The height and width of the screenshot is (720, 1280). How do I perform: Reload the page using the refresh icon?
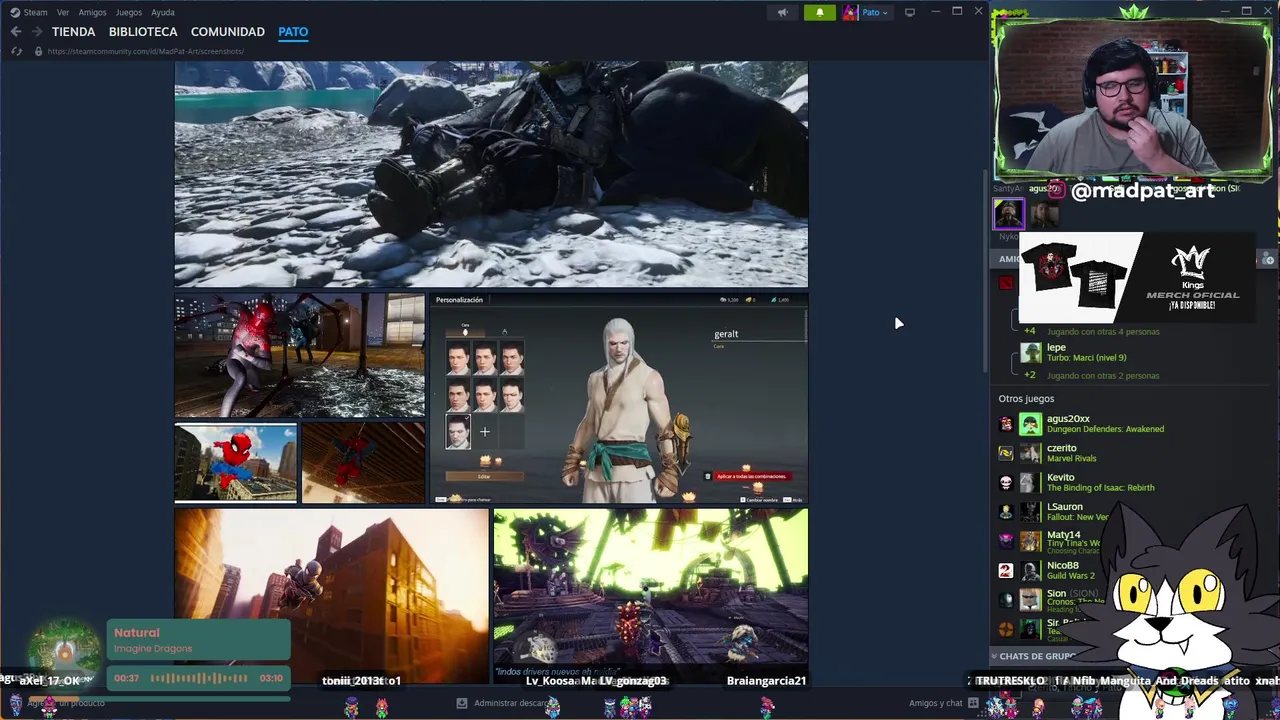coord(16,51)
